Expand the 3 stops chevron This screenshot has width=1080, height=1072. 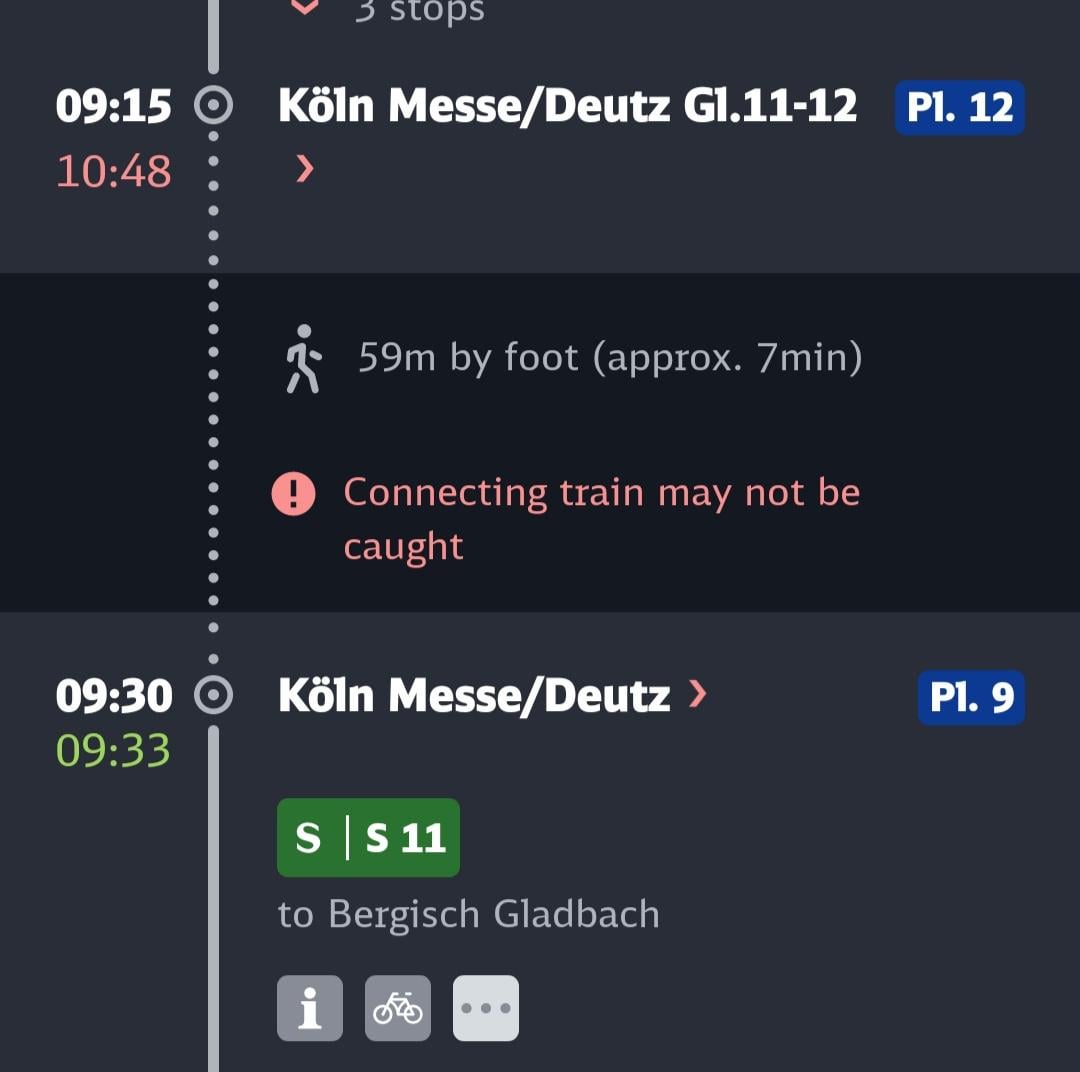(x=304, y=8)
